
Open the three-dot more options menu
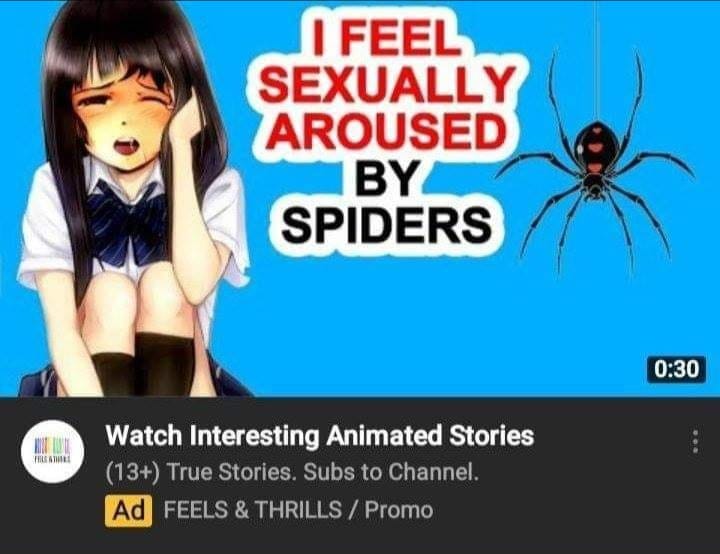pos(696,441)
